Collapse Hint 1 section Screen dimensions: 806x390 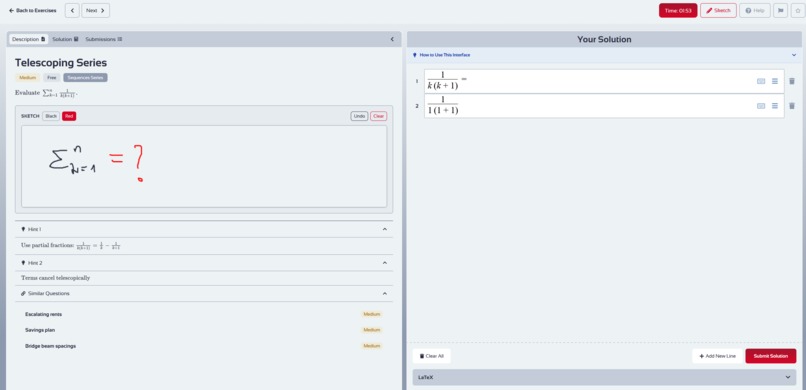[384, 229]
